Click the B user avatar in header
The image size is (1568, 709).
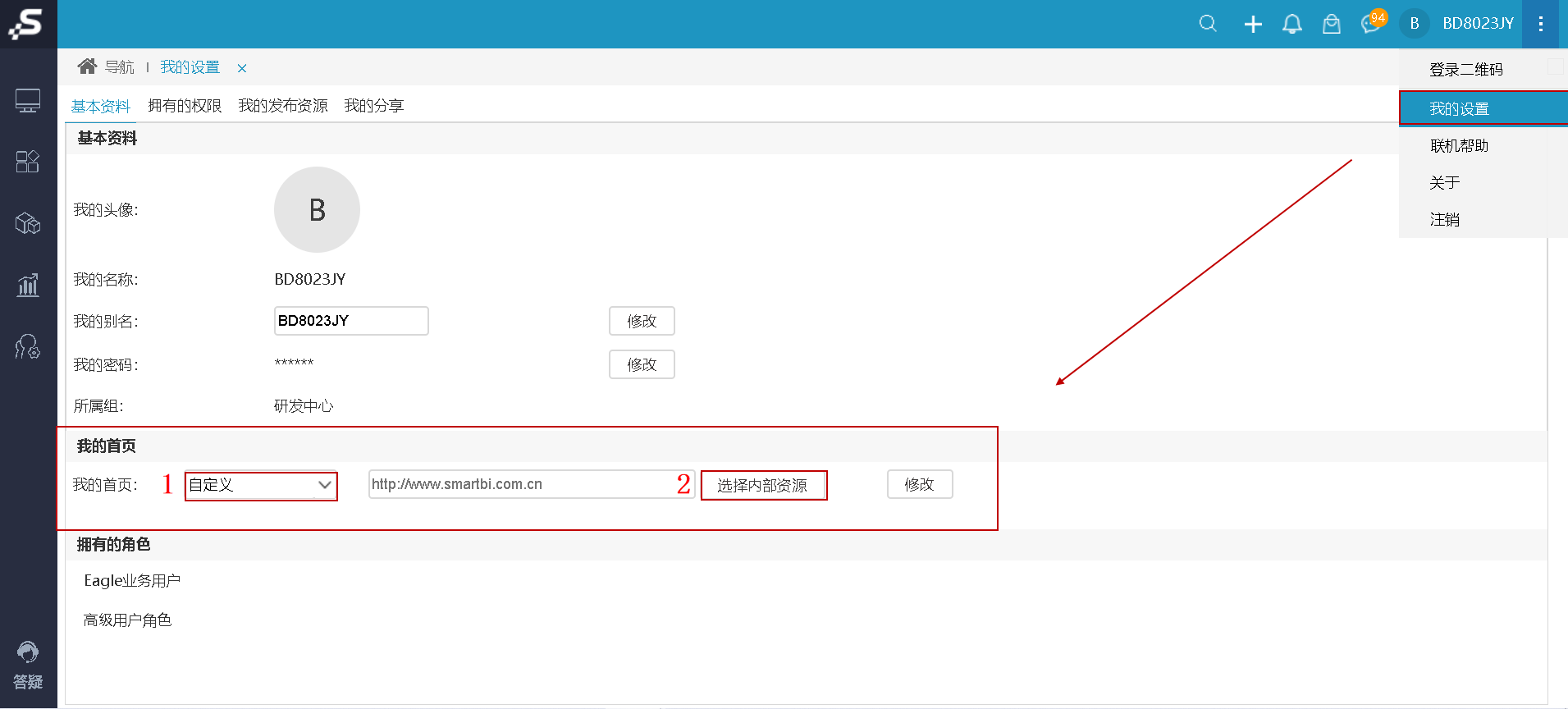[x=1415, y=24]
